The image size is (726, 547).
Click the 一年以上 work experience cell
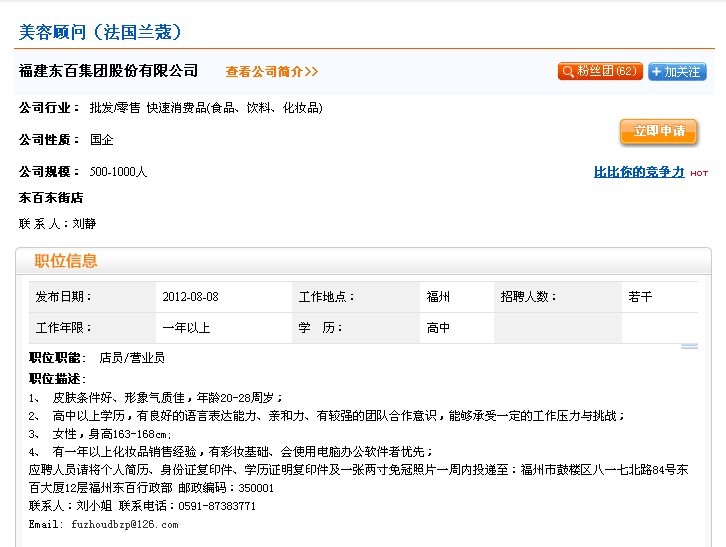186,327
